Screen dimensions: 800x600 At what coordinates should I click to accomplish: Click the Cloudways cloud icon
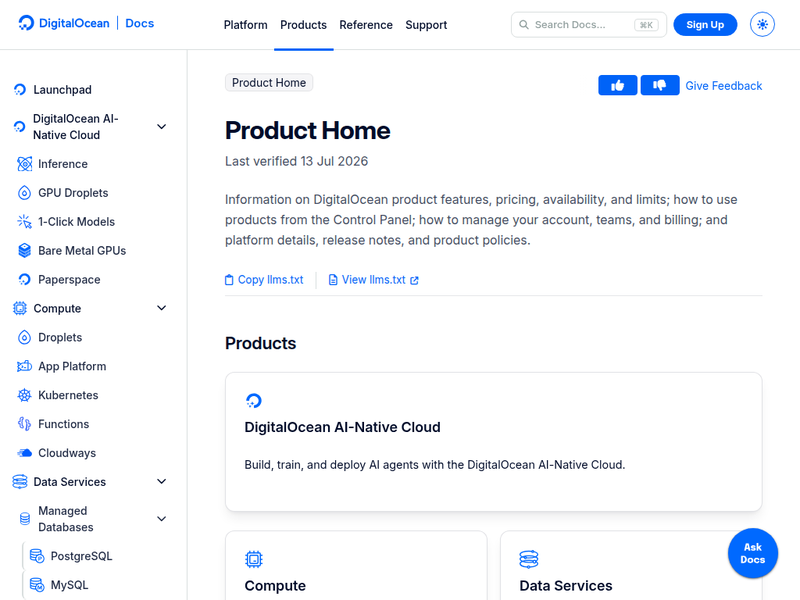[24, 453]
